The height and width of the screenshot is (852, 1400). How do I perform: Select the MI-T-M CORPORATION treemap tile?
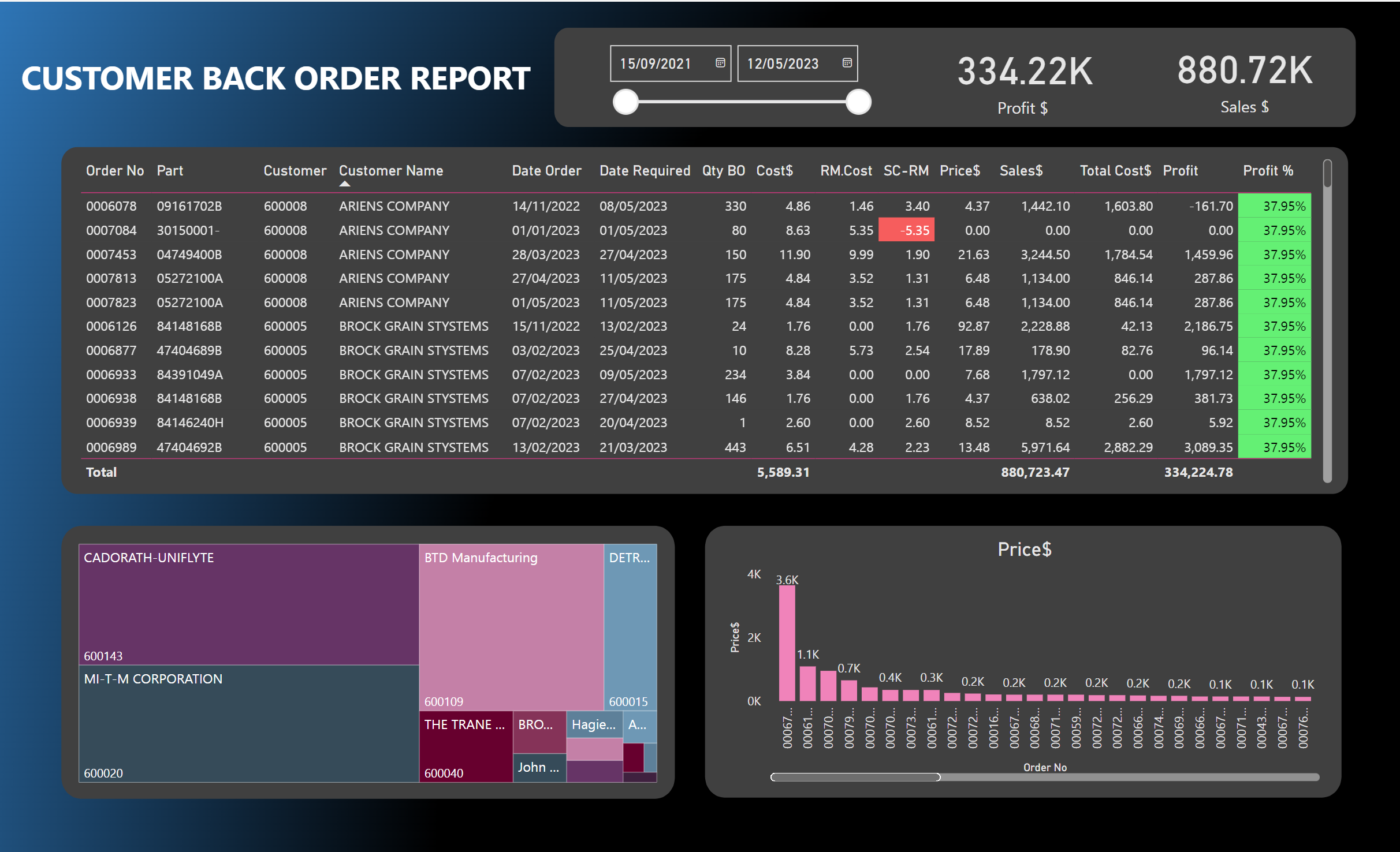pyautogui.click(x=248, y=724)
